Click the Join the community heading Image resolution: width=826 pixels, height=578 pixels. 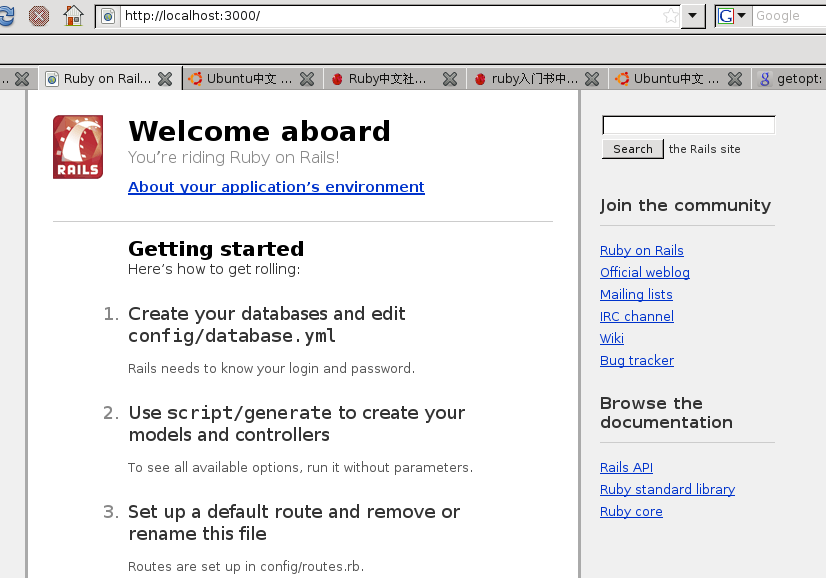[685, 205]
